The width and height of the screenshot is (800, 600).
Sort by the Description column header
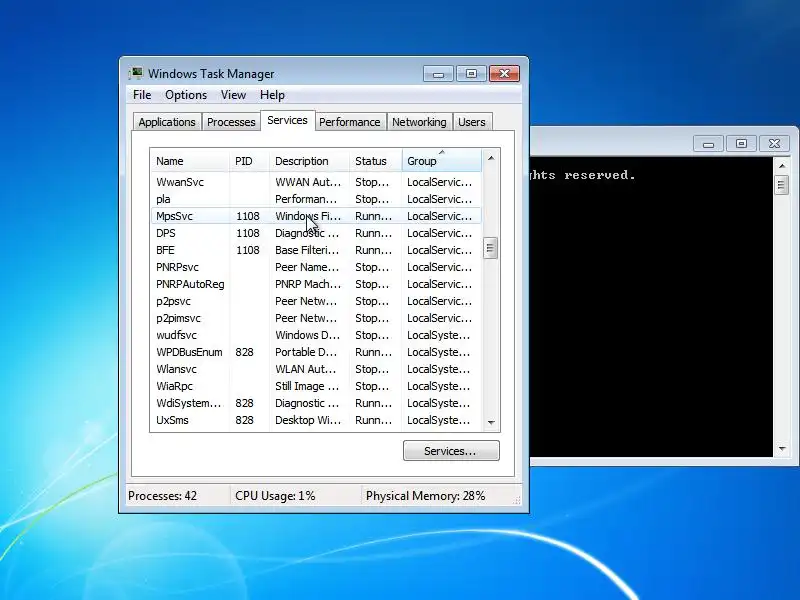[309, 161]
